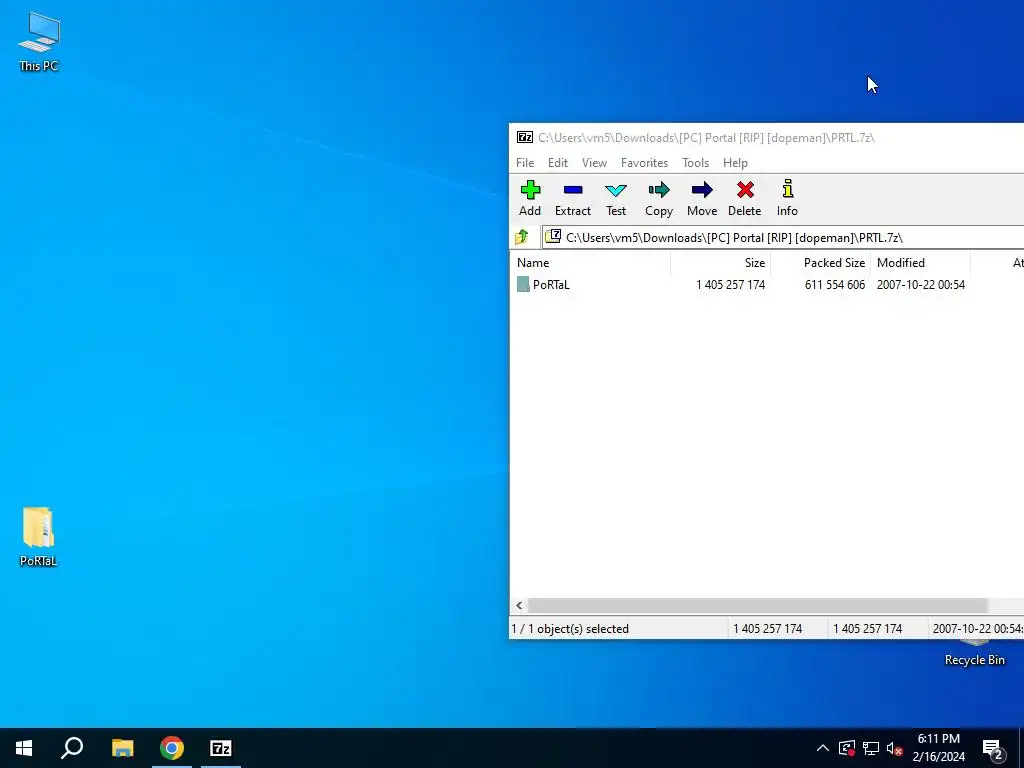
Task: Sort by the Name column header
Action: coord(590,263)
